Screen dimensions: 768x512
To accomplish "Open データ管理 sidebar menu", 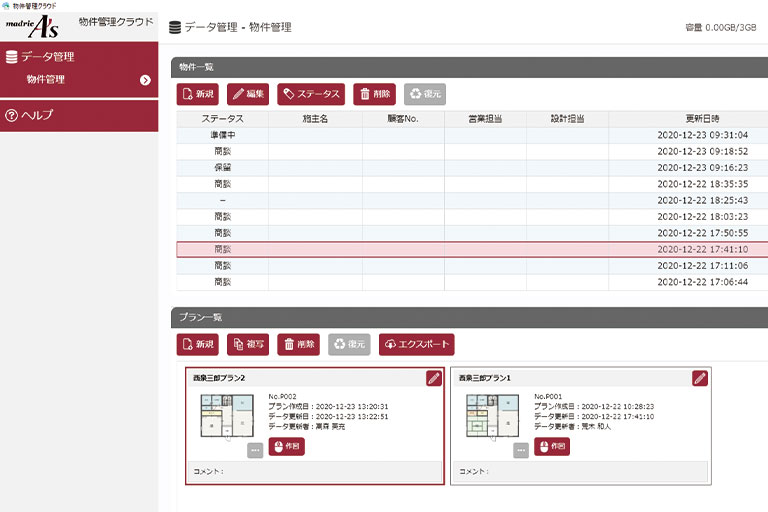I will (x=79, y=57).
